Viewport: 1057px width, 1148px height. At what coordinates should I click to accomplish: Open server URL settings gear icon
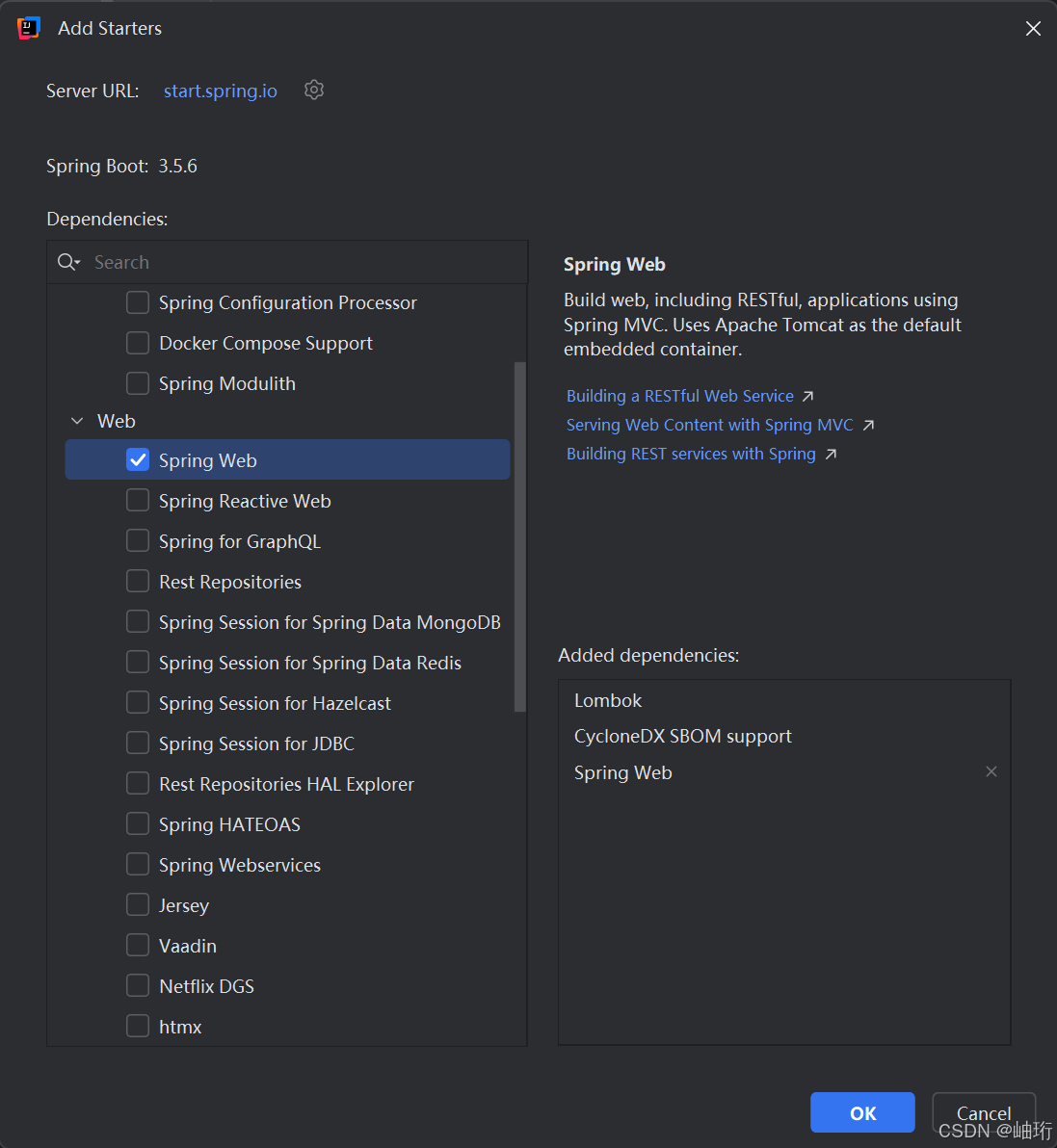[313, 91]
